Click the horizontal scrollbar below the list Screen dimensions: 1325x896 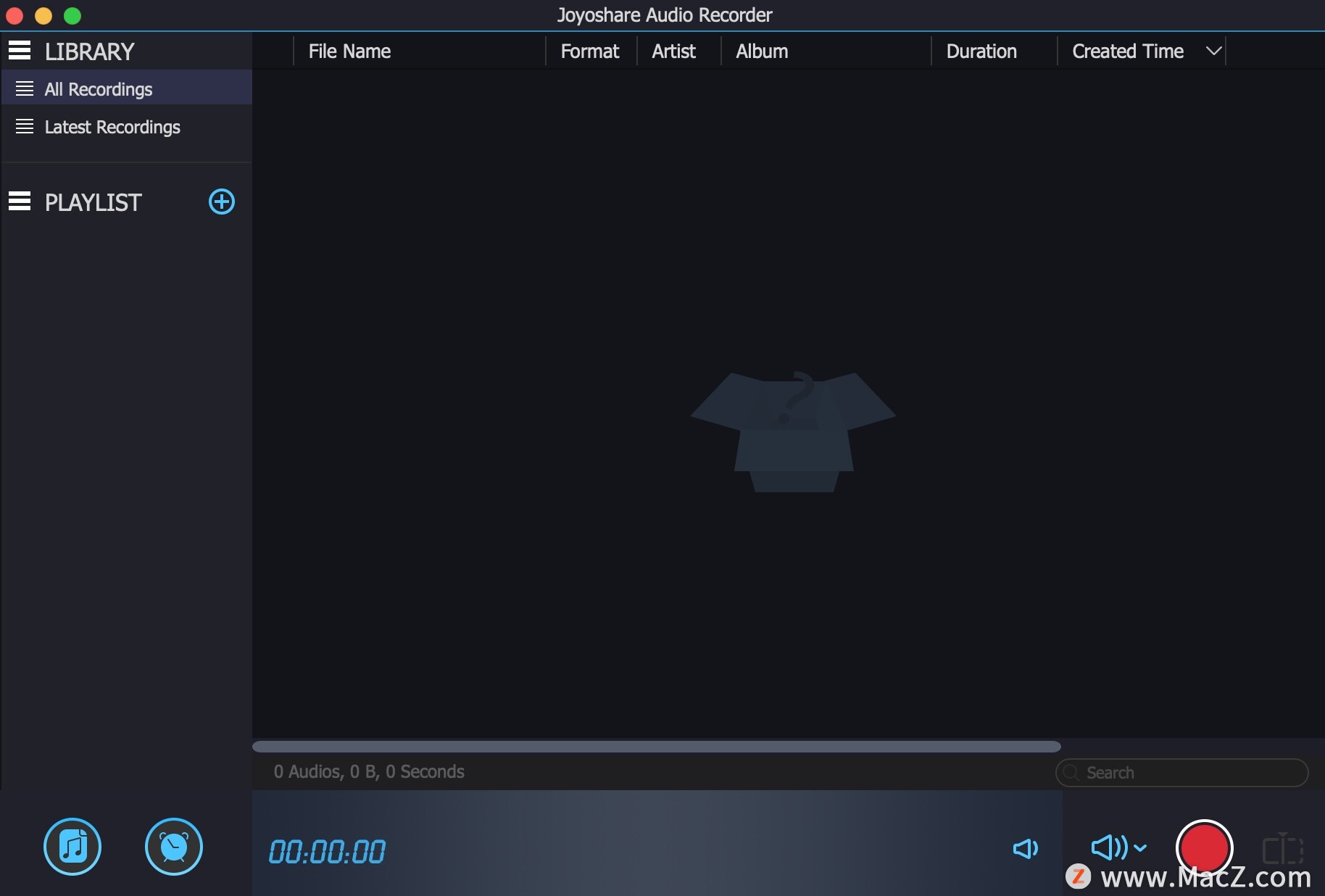pyautogui.click(x=657, y=747)
